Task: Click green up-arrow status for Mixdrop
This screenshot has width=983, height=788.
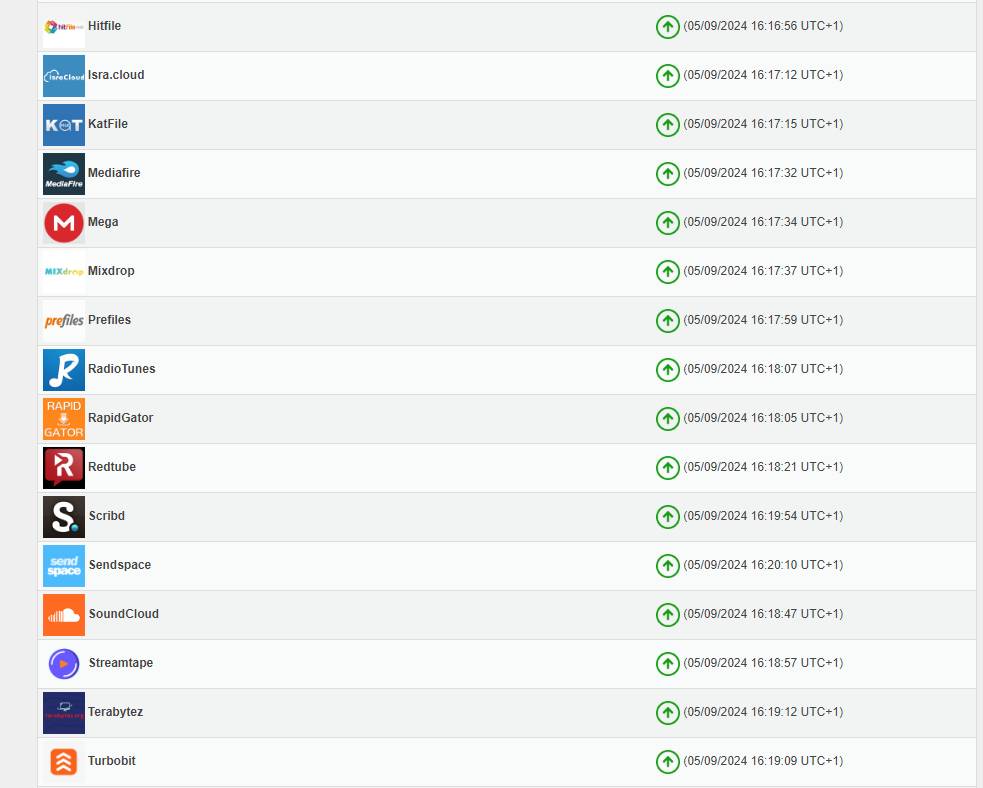Action: [x=668, y=271]
